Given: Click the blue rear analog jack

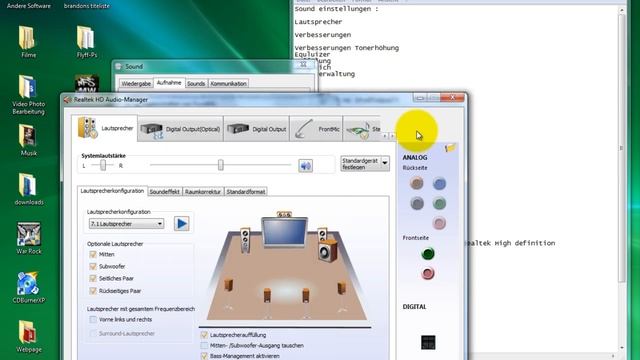Looking at the screenshot, I should 439,184.
